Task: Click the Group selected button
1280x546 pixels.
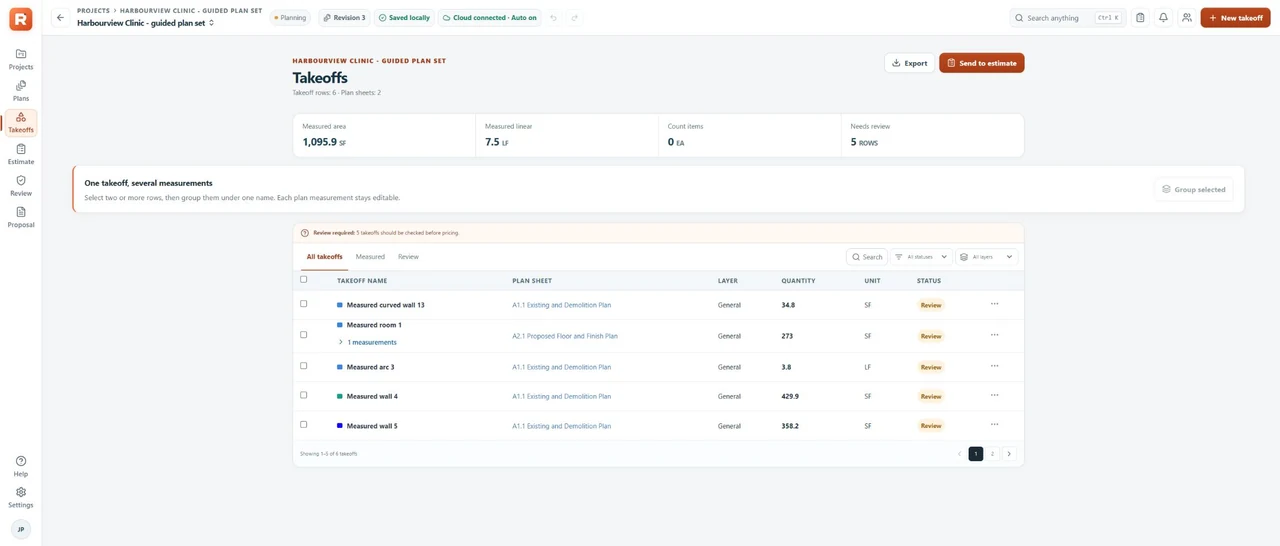Action: tap(1194, 189)
